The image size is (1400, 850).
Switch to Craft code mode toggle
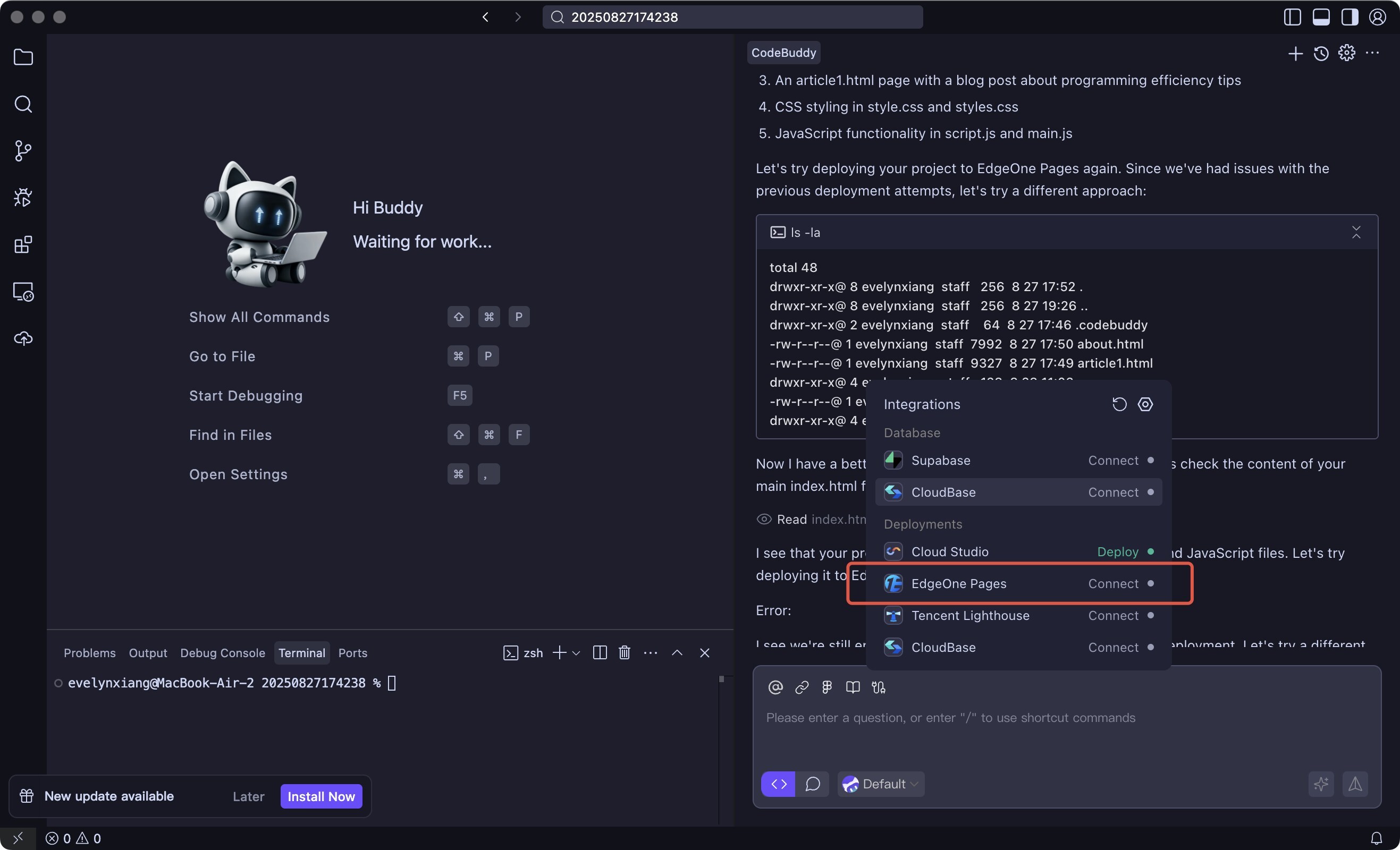click(778, 784)
